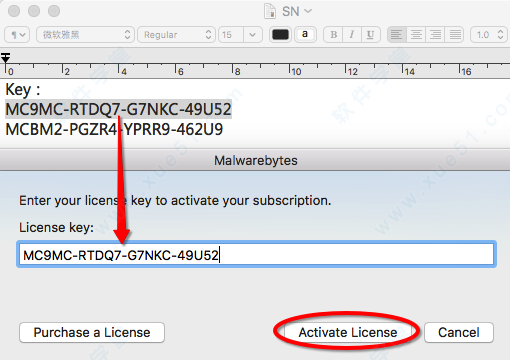Click the highlighted key MC9MC-RTDQ7-G7NKC-49U52
Viewport: 510px width, 360px height.
(118, 109)
